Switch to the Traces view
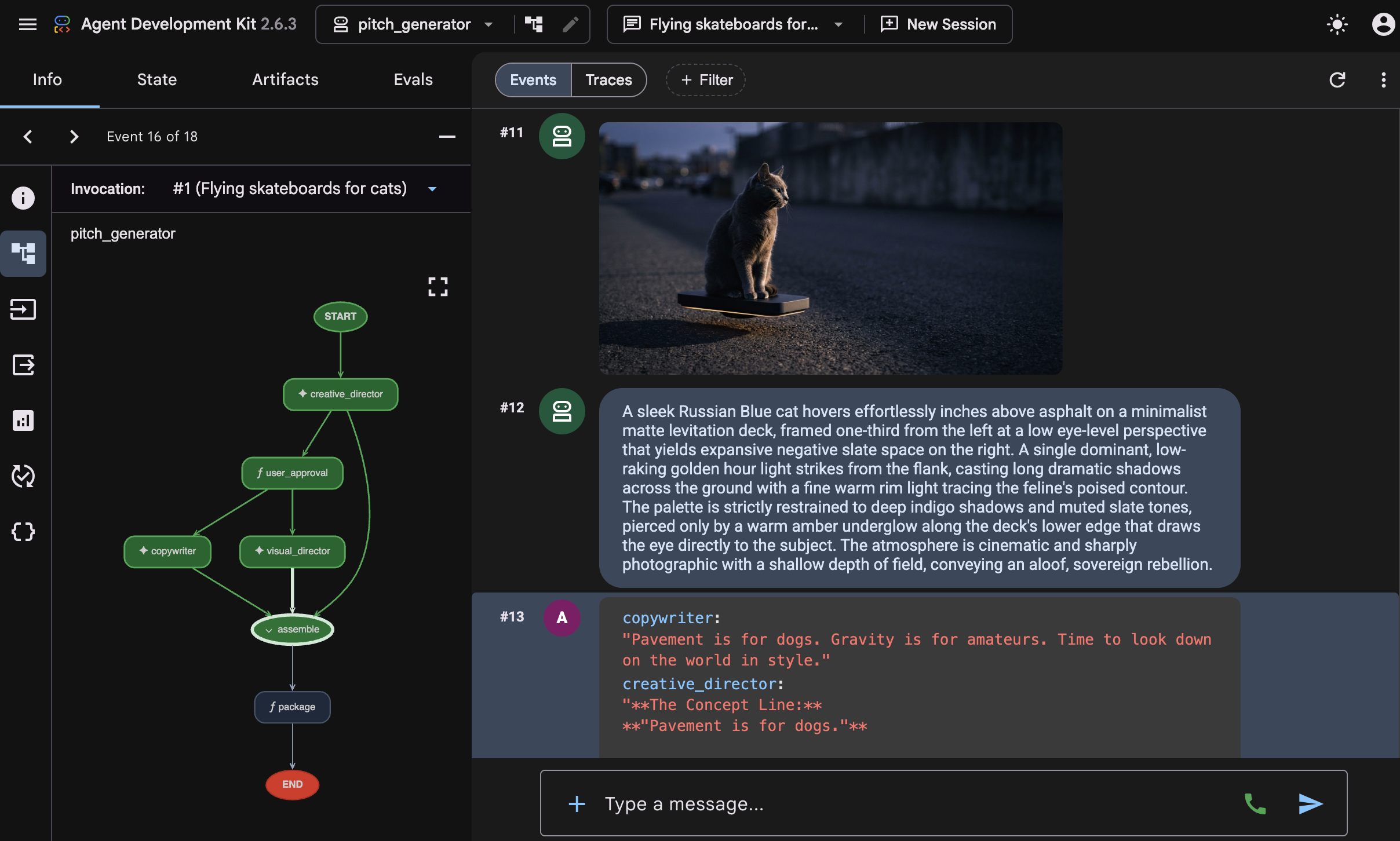Screen dimensions: 1400x841 608,80
